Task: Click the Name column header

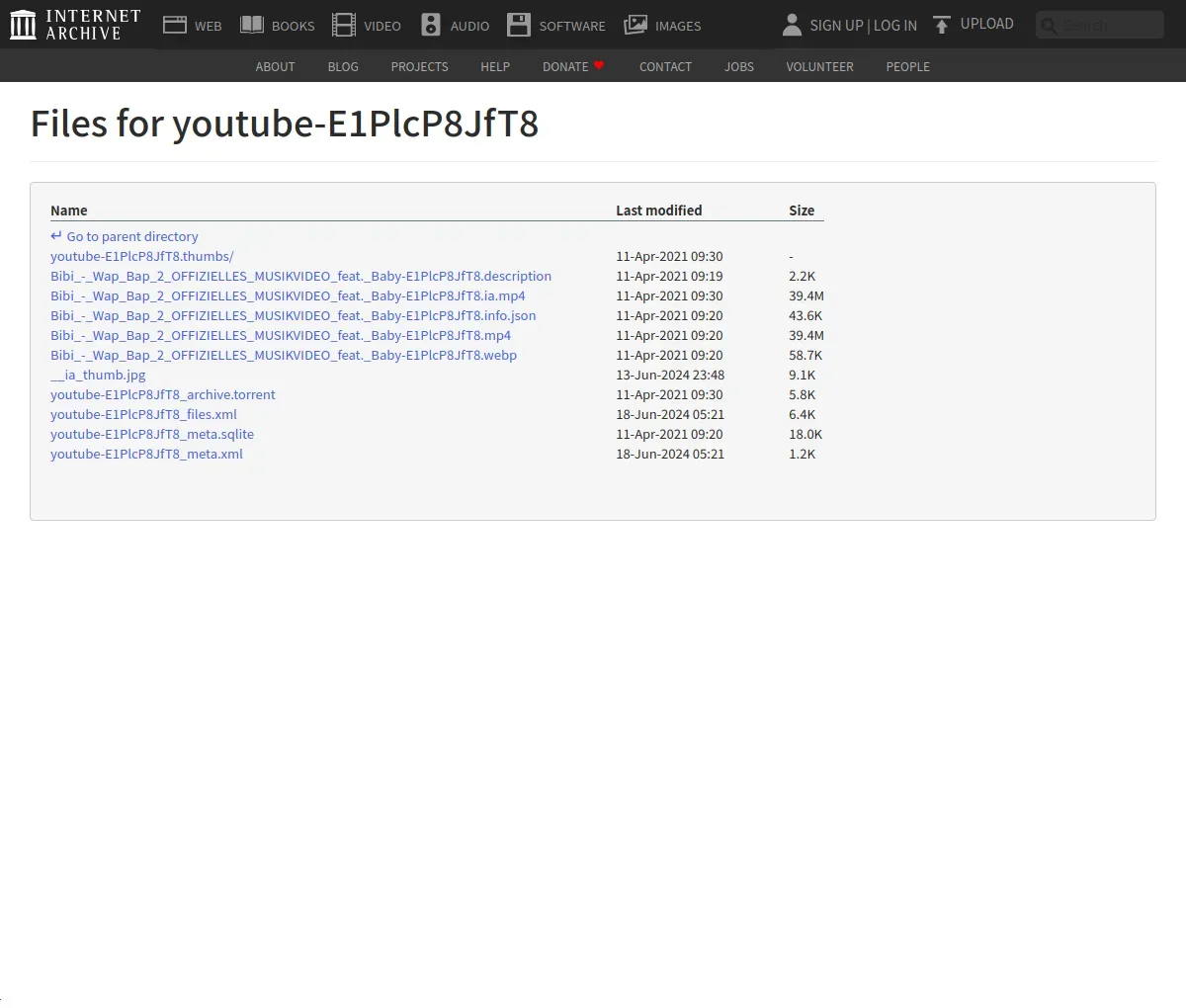Action: coord(69,210)
